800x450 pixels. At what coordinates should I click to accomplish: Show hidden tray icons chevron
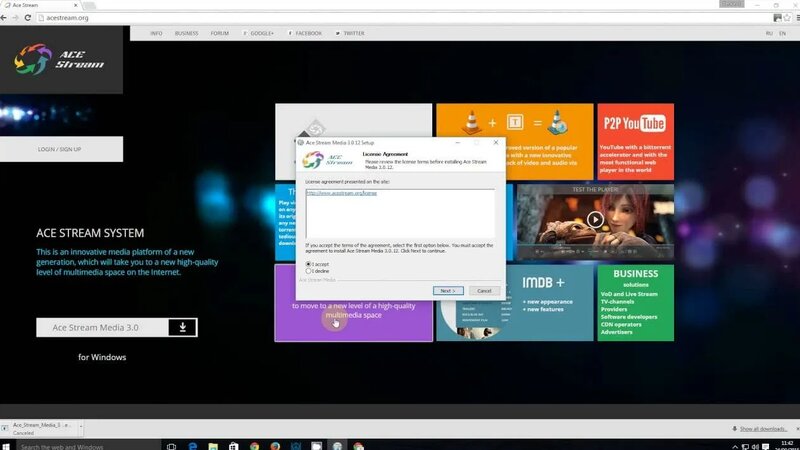pos(735,446)
